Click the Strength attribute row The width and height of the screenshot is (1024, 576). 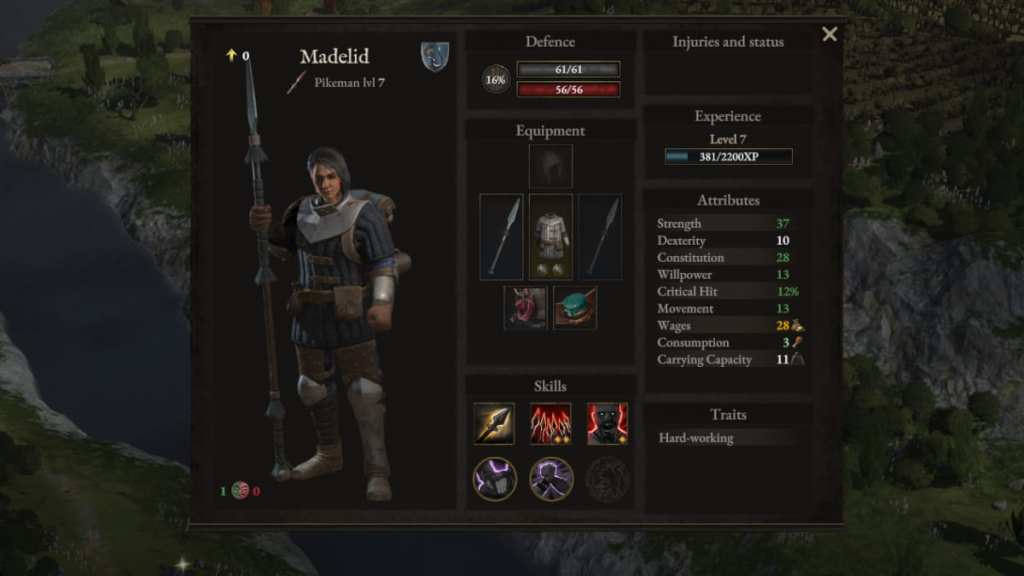(x=728, y=223)
